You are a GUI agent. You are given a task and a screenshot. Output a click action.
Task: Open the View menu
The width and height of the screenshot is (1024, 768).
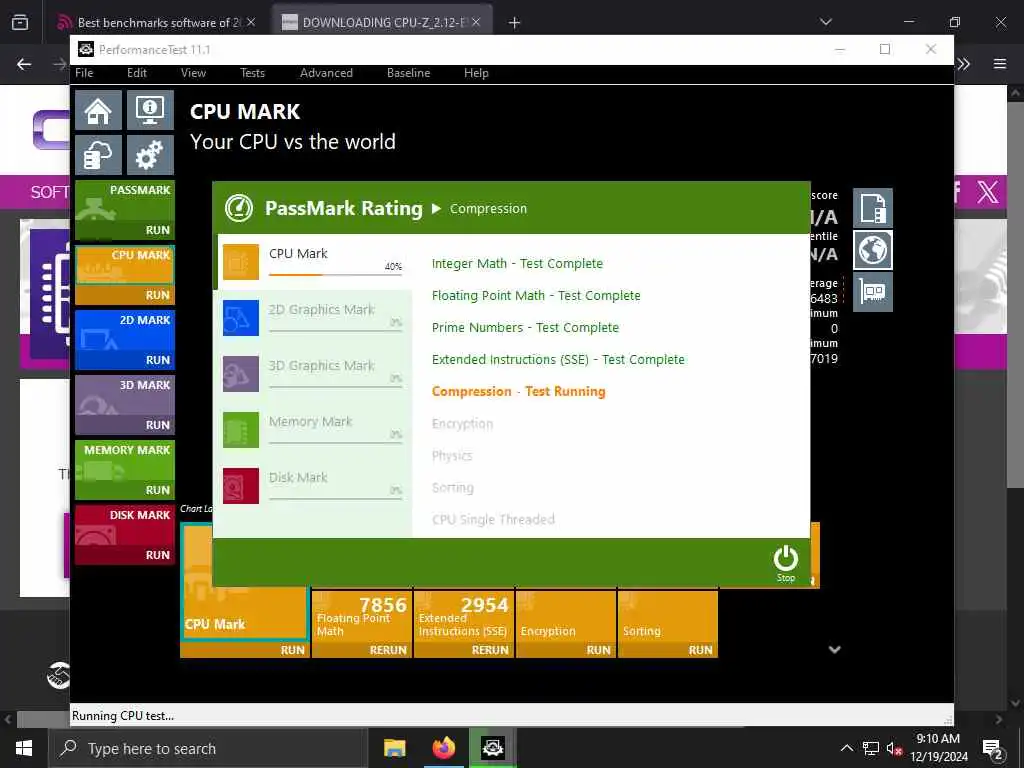coord(193,72)
